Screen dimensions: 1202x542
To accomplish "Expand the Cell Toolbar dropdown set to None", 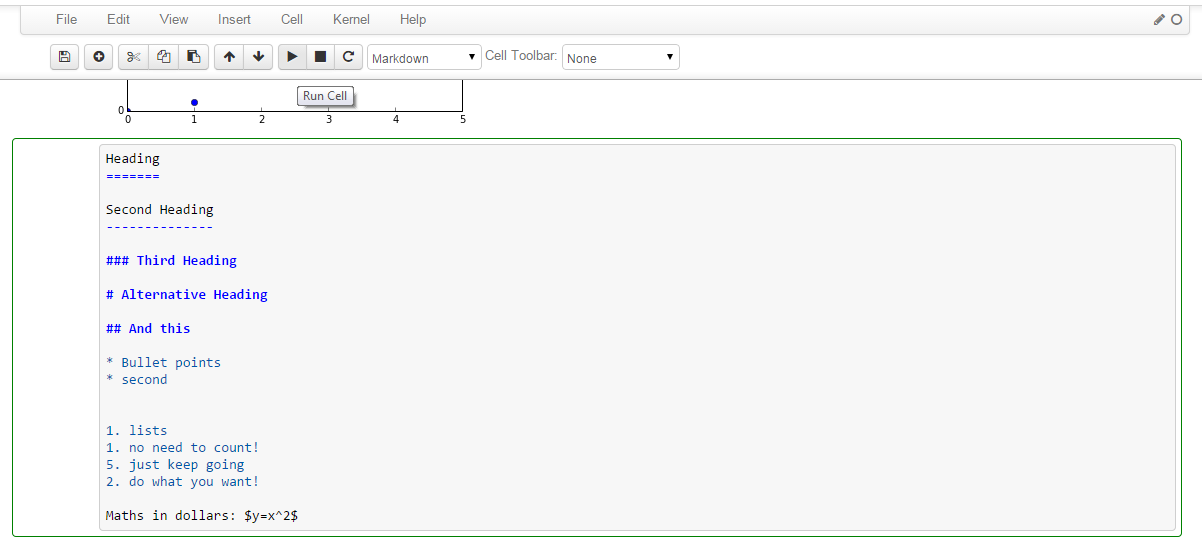I will pos(620,58).
